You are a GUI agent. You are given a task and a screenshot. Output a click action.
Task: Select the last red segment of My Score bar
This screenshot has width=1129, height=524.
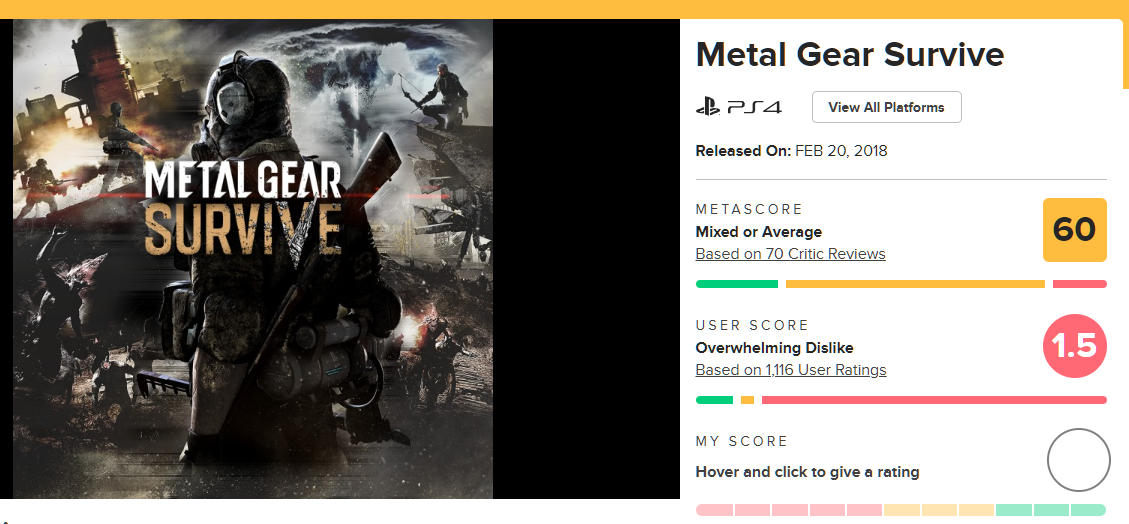point(864,510)
